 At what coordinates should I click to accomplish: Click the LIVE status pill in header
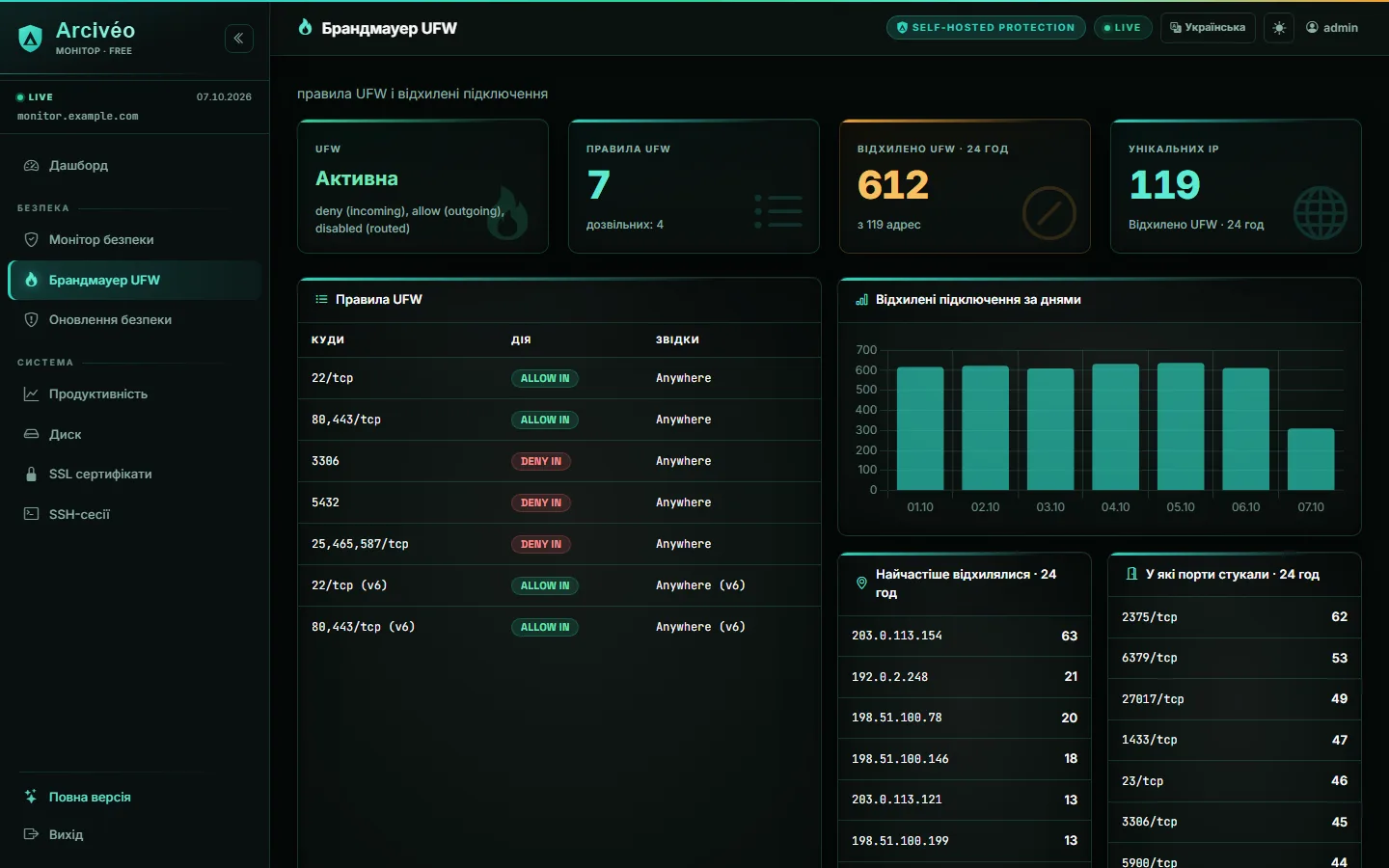pos(1122,28)
